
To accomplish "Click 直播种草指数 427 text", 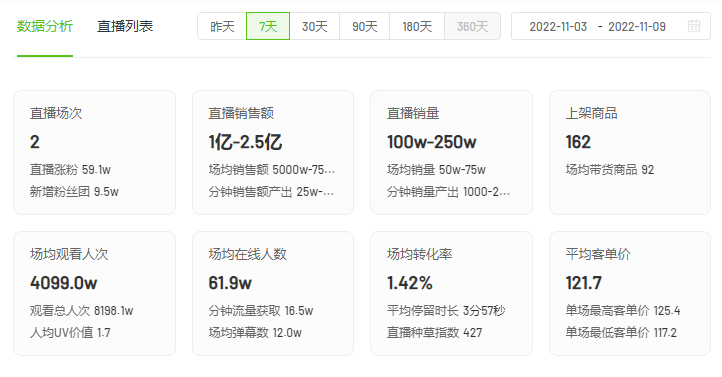I will point(435,332).
